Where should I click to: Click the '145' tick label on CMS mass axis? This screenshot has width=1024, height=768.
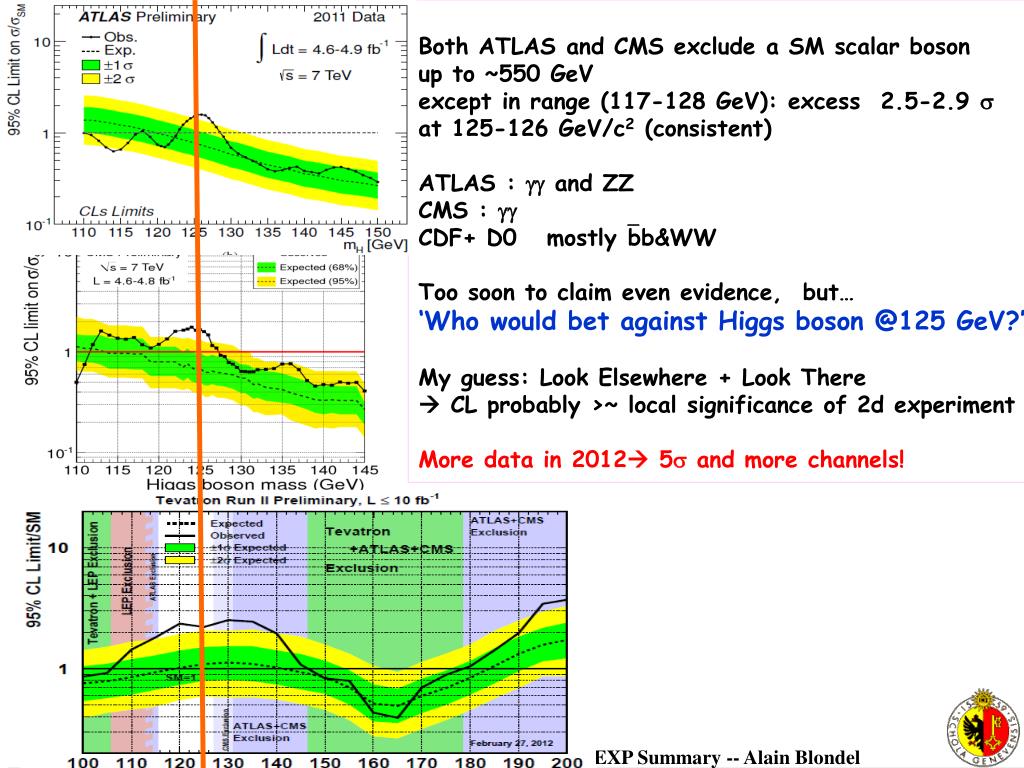pos(365,470)
